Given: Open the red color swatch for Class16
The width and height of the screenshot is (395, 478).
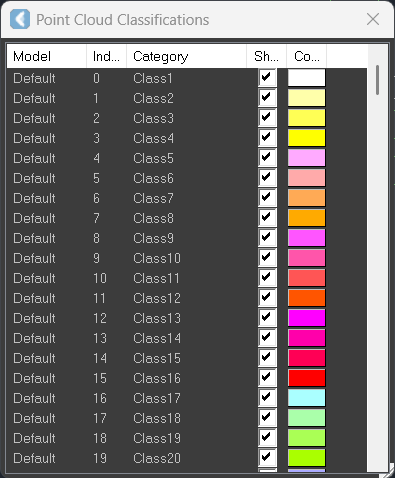Looking at the screenshot, I should point(306,378).
